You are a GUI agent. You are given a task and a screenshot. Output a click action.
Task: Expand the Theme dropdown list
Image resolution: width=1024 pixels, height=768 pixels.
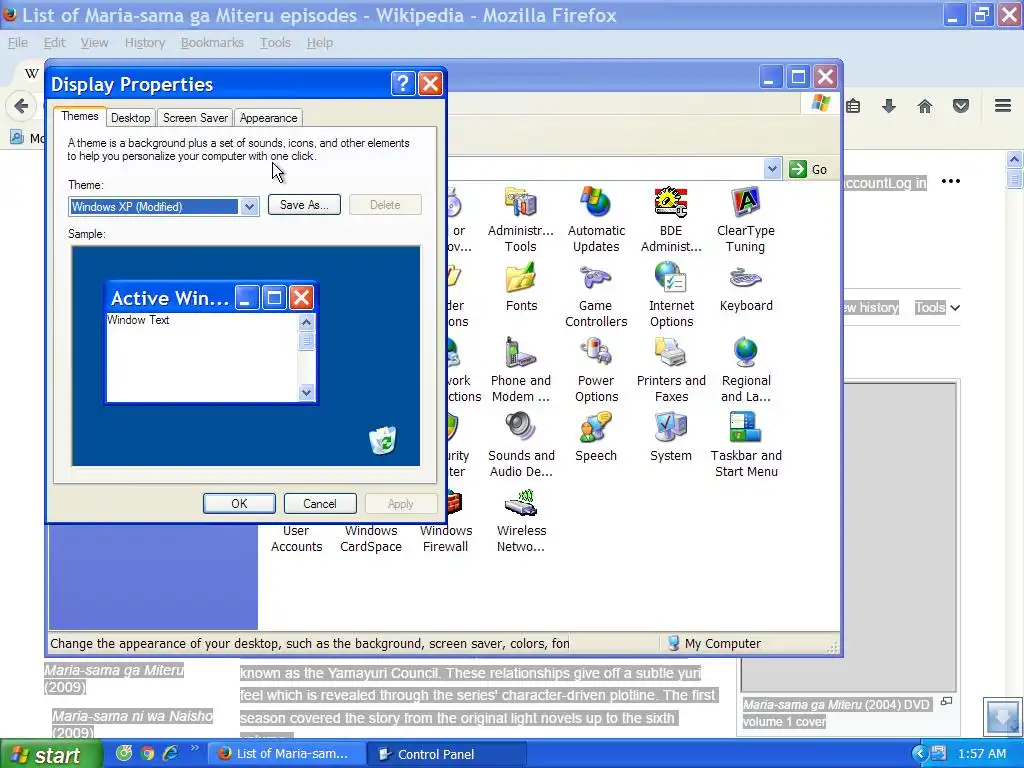[249, 207]
